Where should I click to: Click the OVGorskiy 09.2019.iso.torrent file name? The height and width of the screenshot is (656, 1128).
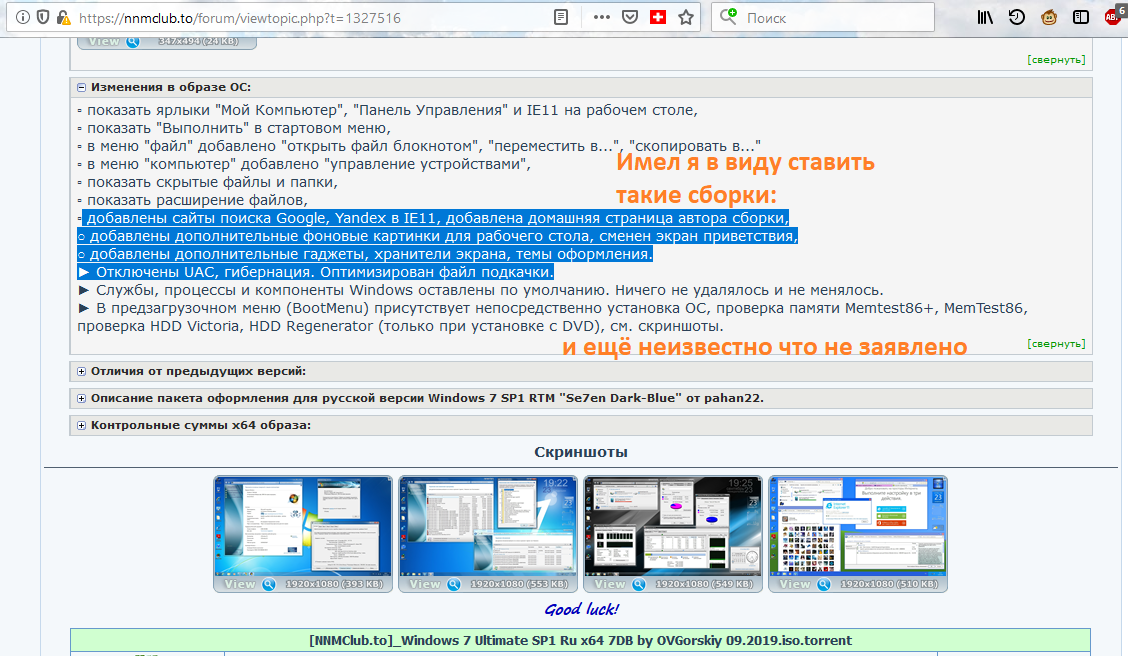tap(581, 640)
